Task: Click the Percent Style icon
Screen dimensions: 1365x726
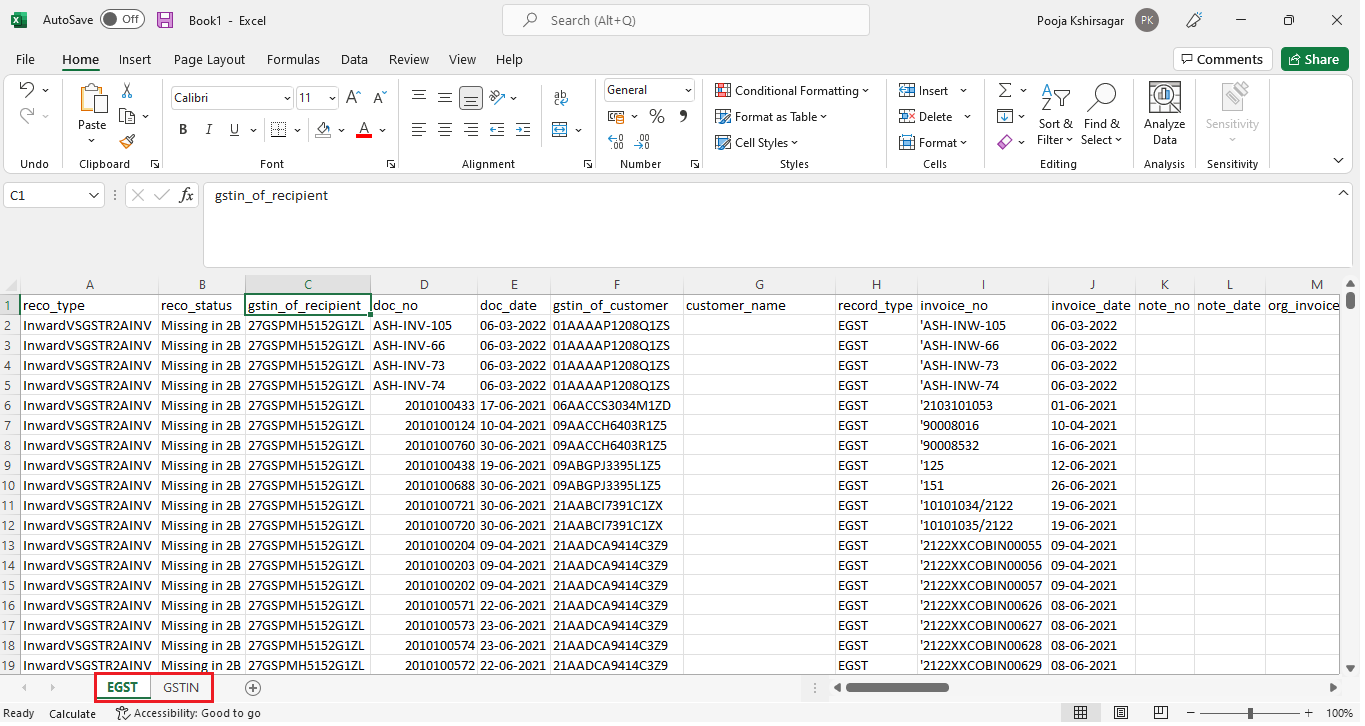Action: (x=657, y=117)
